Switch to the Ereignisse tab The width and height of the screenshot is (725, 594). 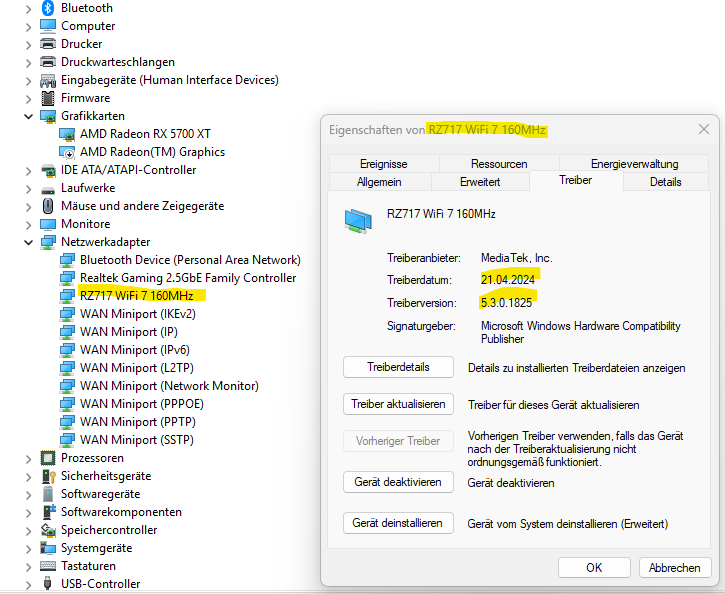[384, 164]
